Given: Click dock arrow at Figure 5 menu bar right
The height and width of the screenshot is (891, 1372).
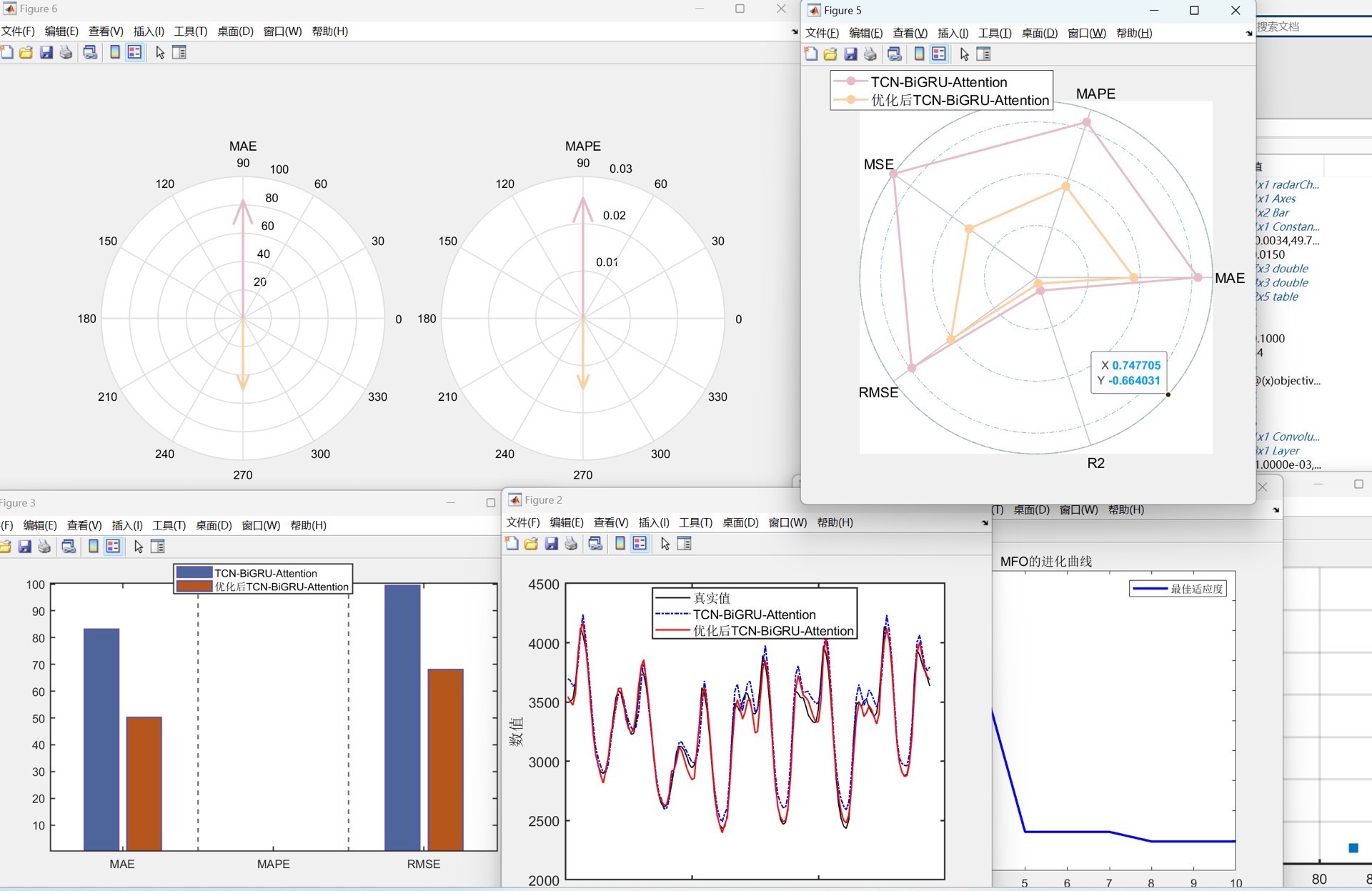Looking at the screenshot, I should tap(1248, 34).
